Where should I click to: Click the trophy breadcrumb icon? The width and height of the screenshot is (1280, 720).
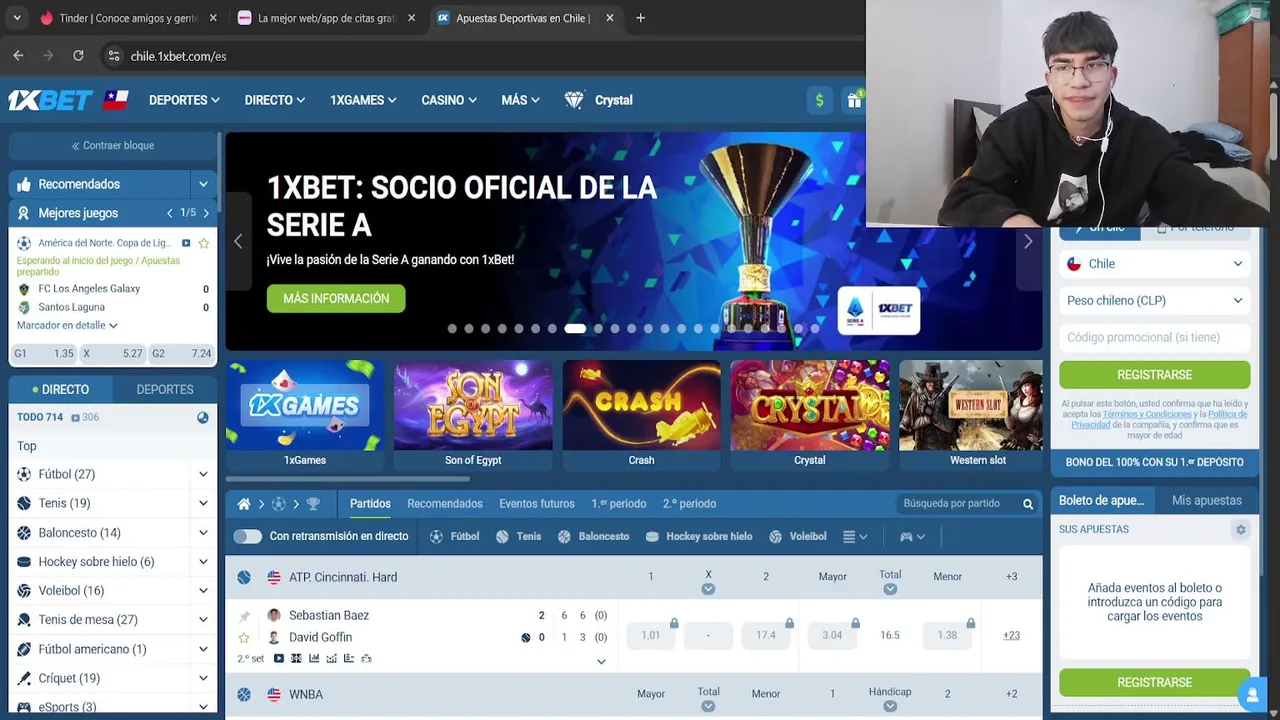(x=313, y=504)
